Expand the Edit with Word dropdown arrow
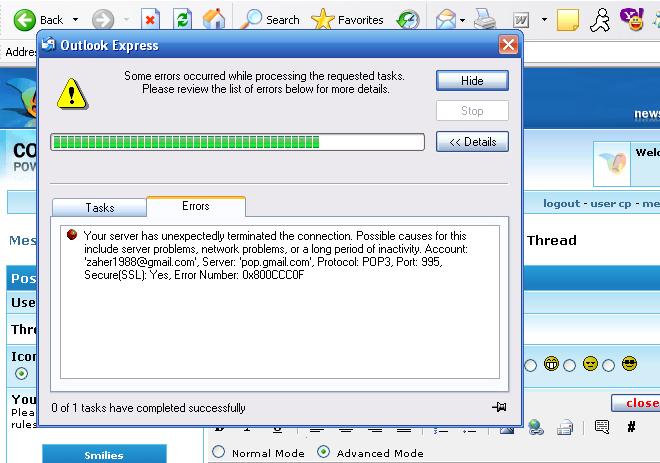 pos(544,19)
